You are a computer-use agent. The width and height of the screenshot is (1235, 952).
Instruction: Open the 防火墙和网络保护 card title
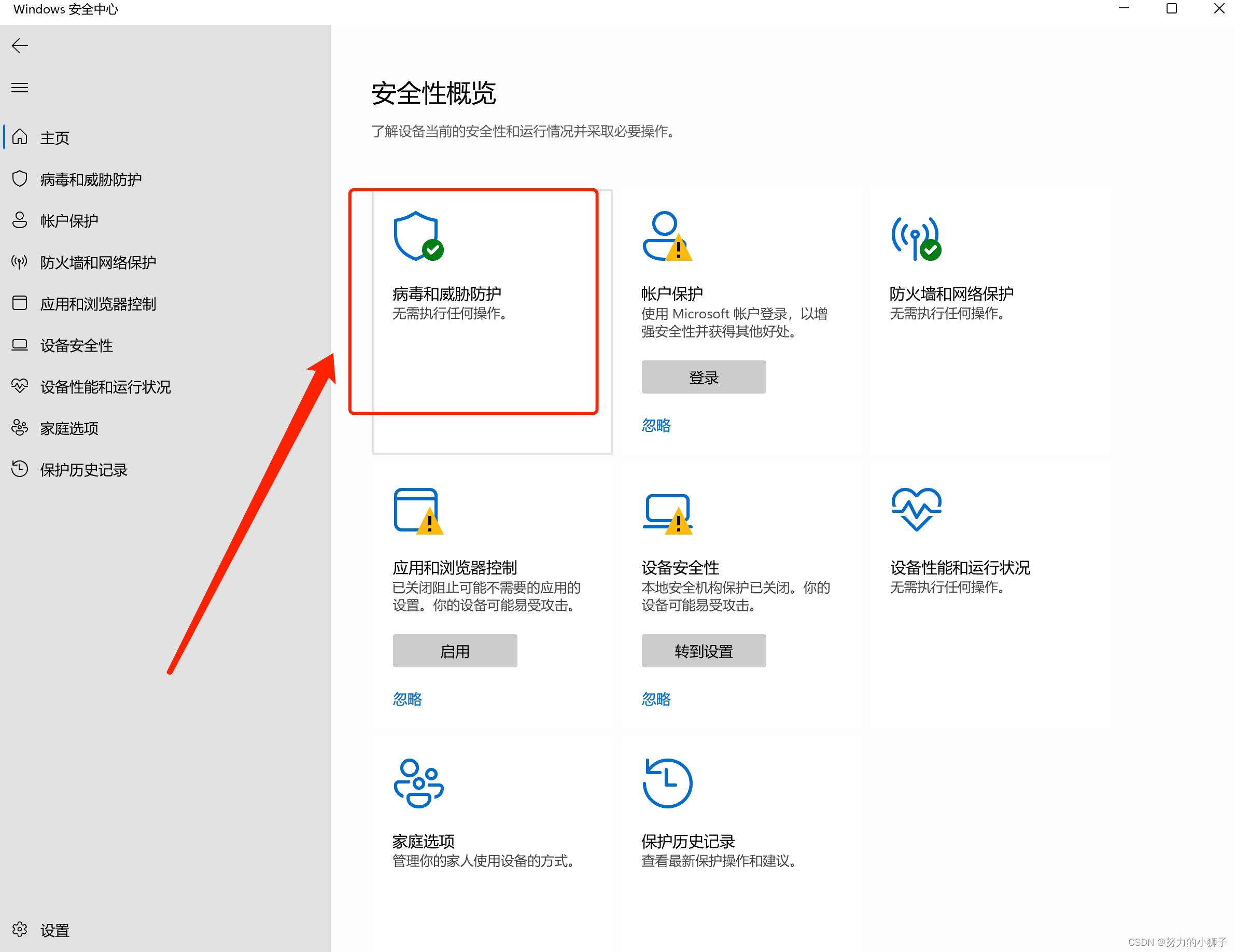(951, 293)
